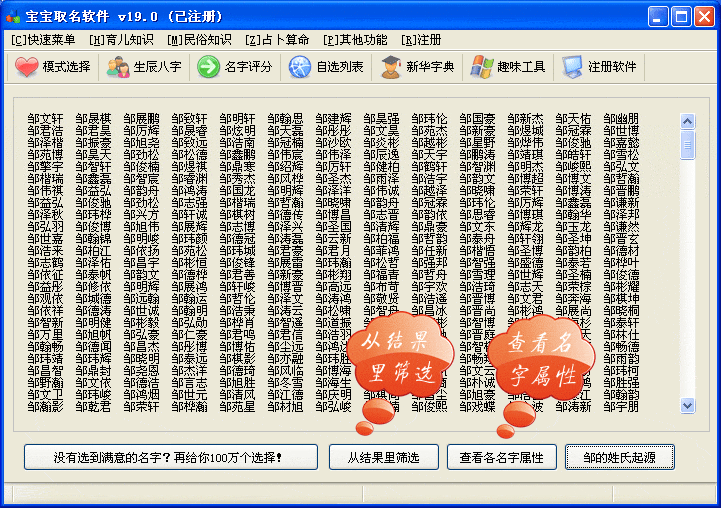Viewport: 721px width, 508px height.
Task: Select the name 邹晋玄
Action: coord(621,239)
